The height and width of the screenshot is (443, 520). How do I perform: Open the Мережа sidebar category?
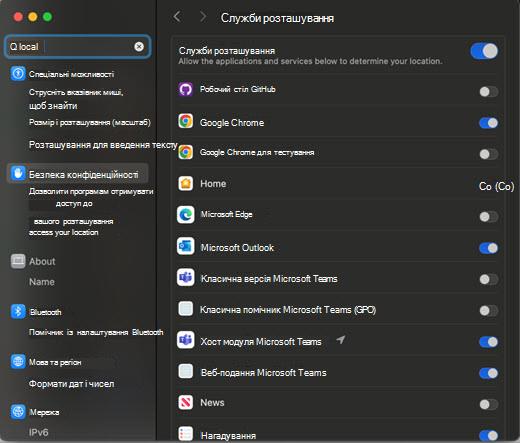point(44,412)
